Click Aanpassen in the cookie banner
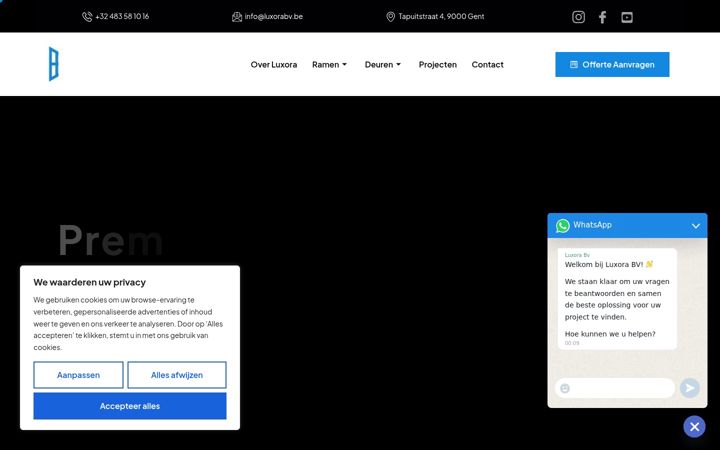This screenshot has width=720, height=450. point(79,375)
